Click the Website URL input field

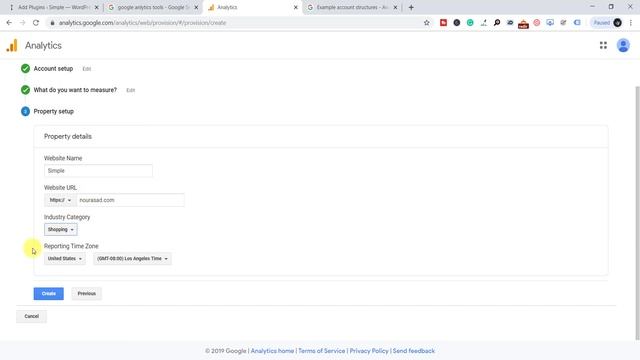(130, 200)
